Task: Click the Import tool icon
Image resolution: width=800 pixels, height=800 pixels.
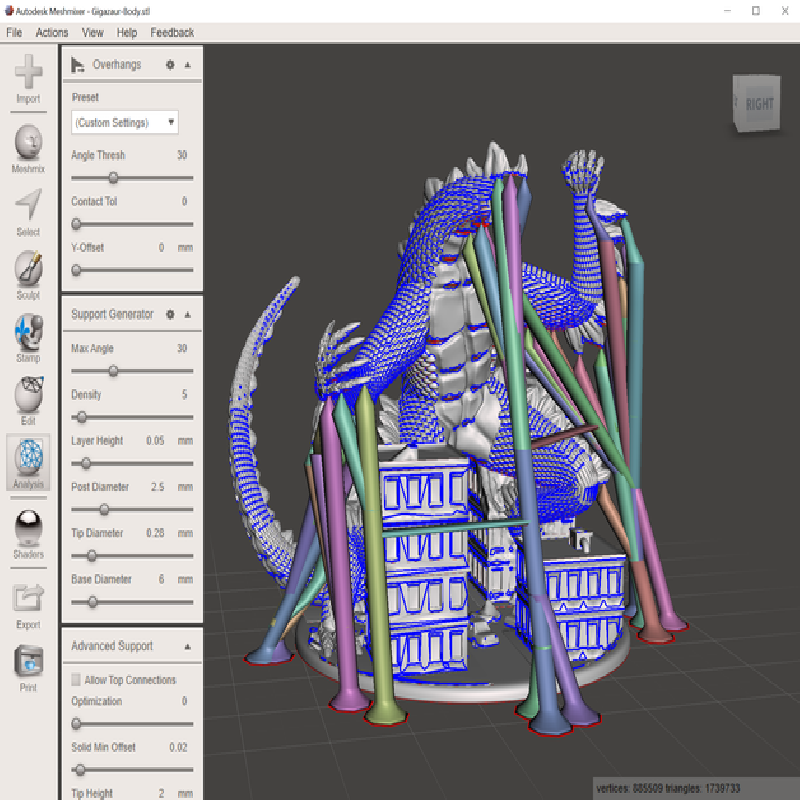Action: pos(28,72)
